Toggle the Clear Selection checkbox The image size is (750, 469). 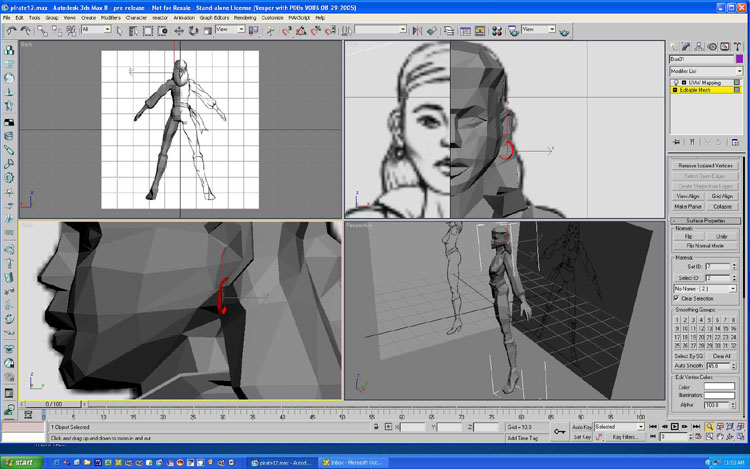pyautogui.click(x=677, y=298)
